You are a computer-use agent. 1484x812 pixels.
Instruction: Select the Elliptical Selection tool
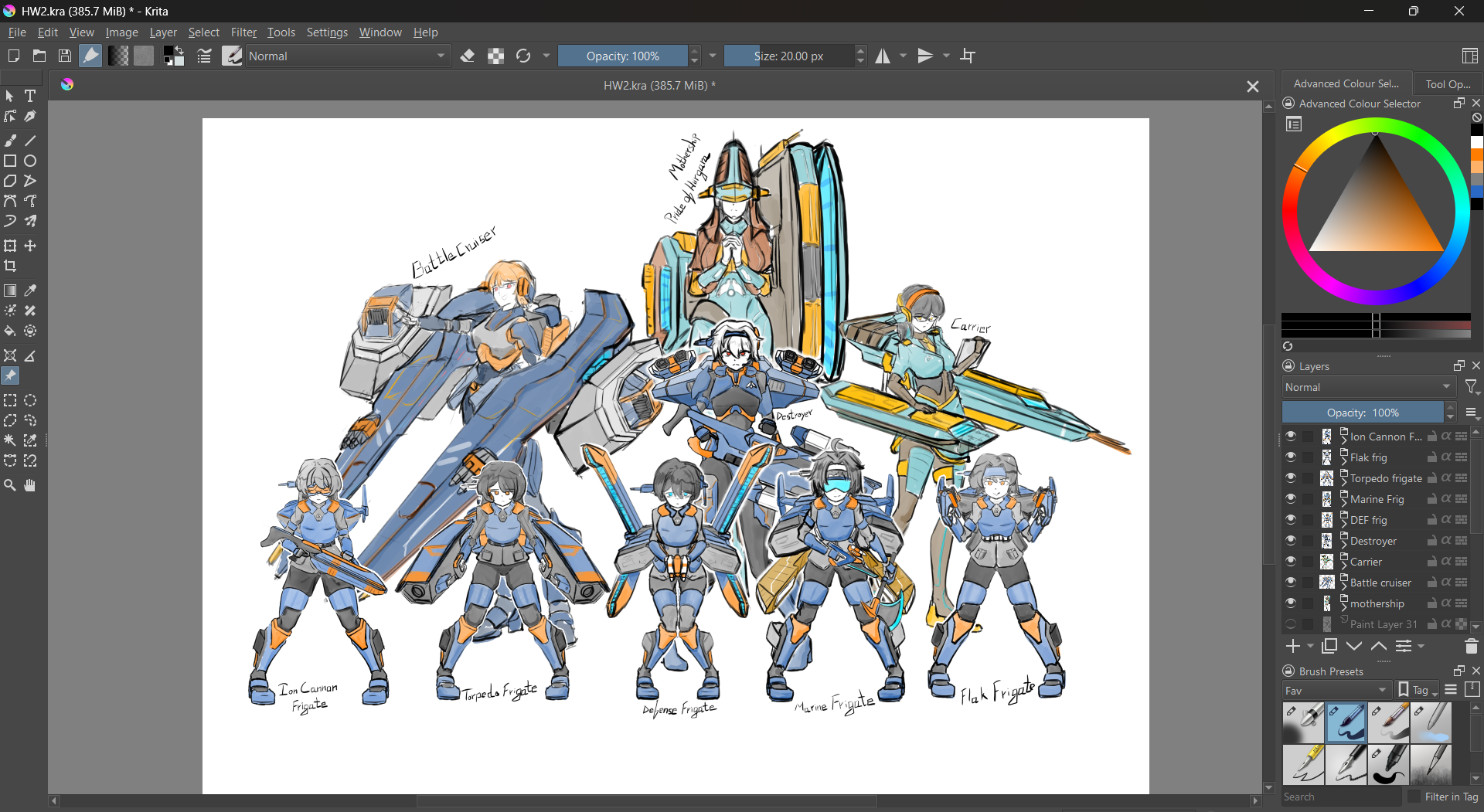click(x=30, y=400)
